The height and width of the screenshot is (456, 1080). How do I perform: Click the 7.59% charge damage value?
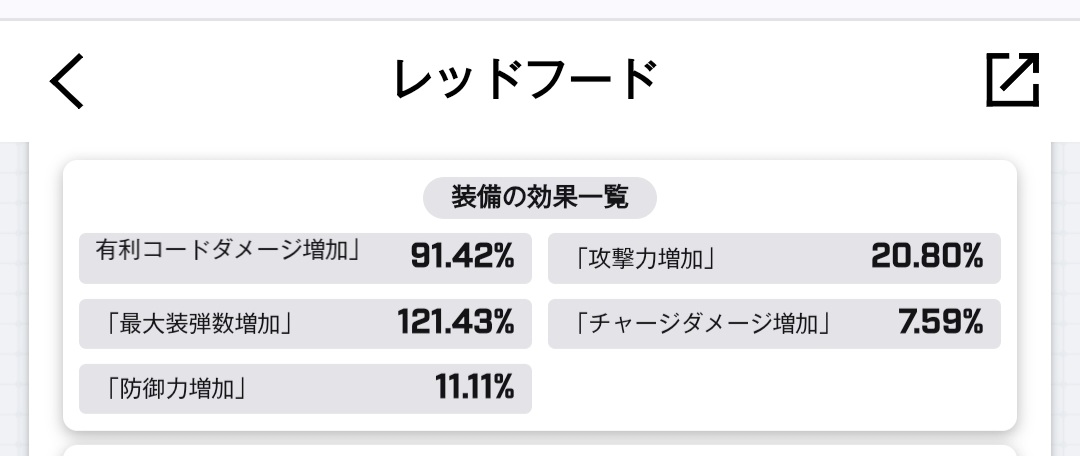(x=941, y=322)
